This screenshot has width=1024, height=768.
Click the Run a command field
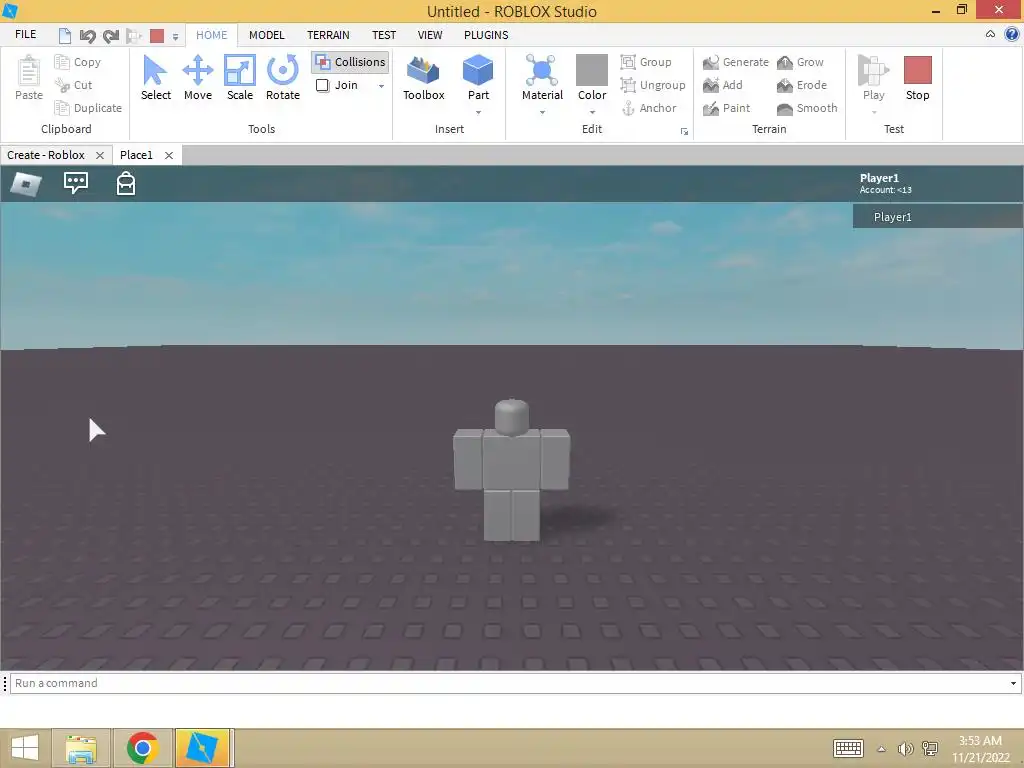coord(509,683)
